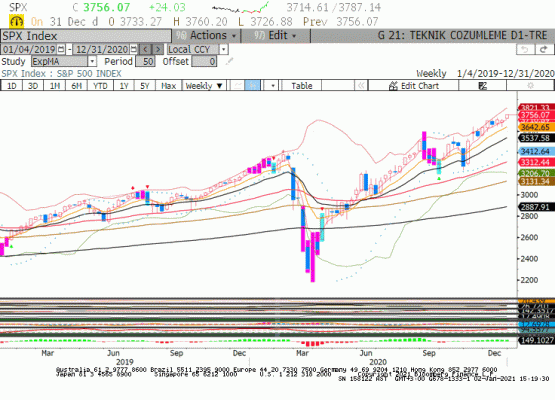Click the Low value 3726.88
Viewport: 555px width, 400px height.
[271, 22]
